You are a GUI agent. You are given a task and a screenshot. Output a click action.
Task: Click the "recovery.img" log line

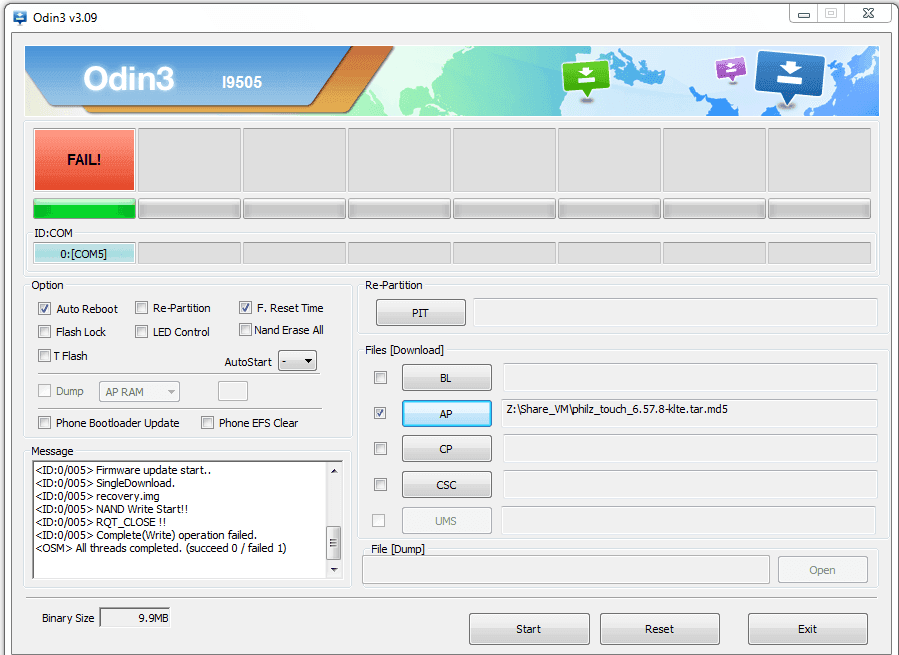tap(97, 496)
